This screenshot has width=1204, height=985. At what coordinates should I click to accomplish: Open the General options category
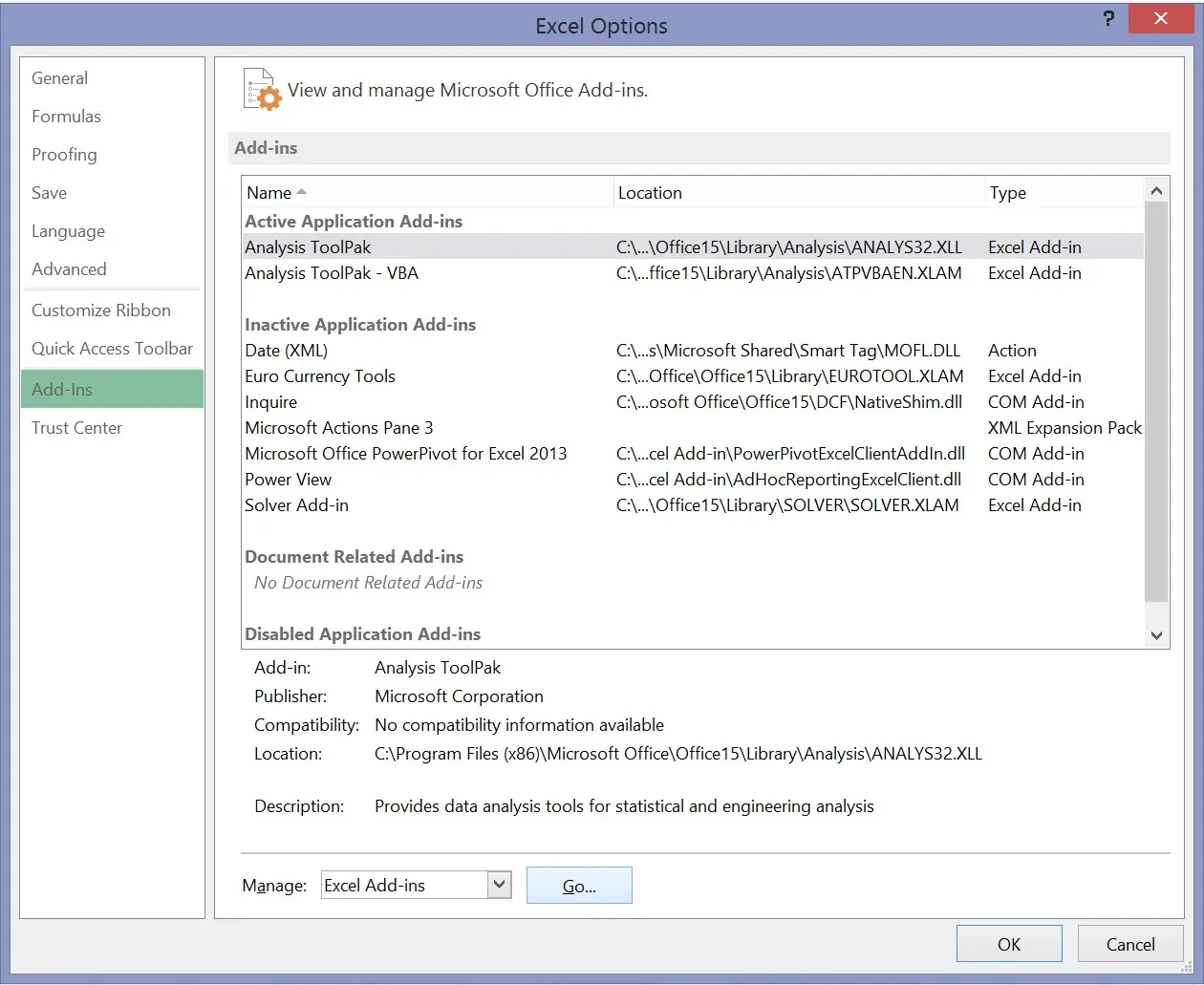[x=59, y=78]
